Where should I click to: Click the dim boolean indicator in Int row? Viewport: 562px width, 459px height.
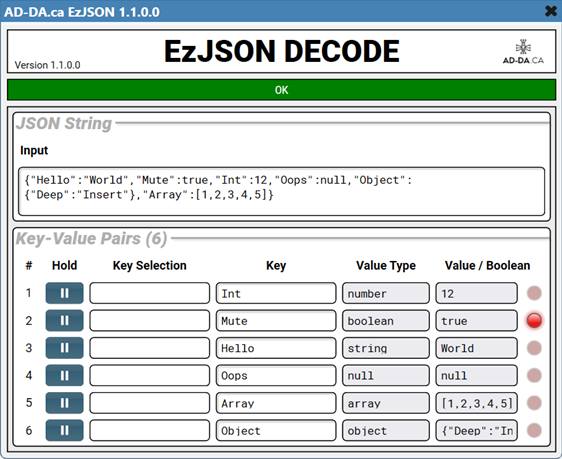[x=534, y=293]
